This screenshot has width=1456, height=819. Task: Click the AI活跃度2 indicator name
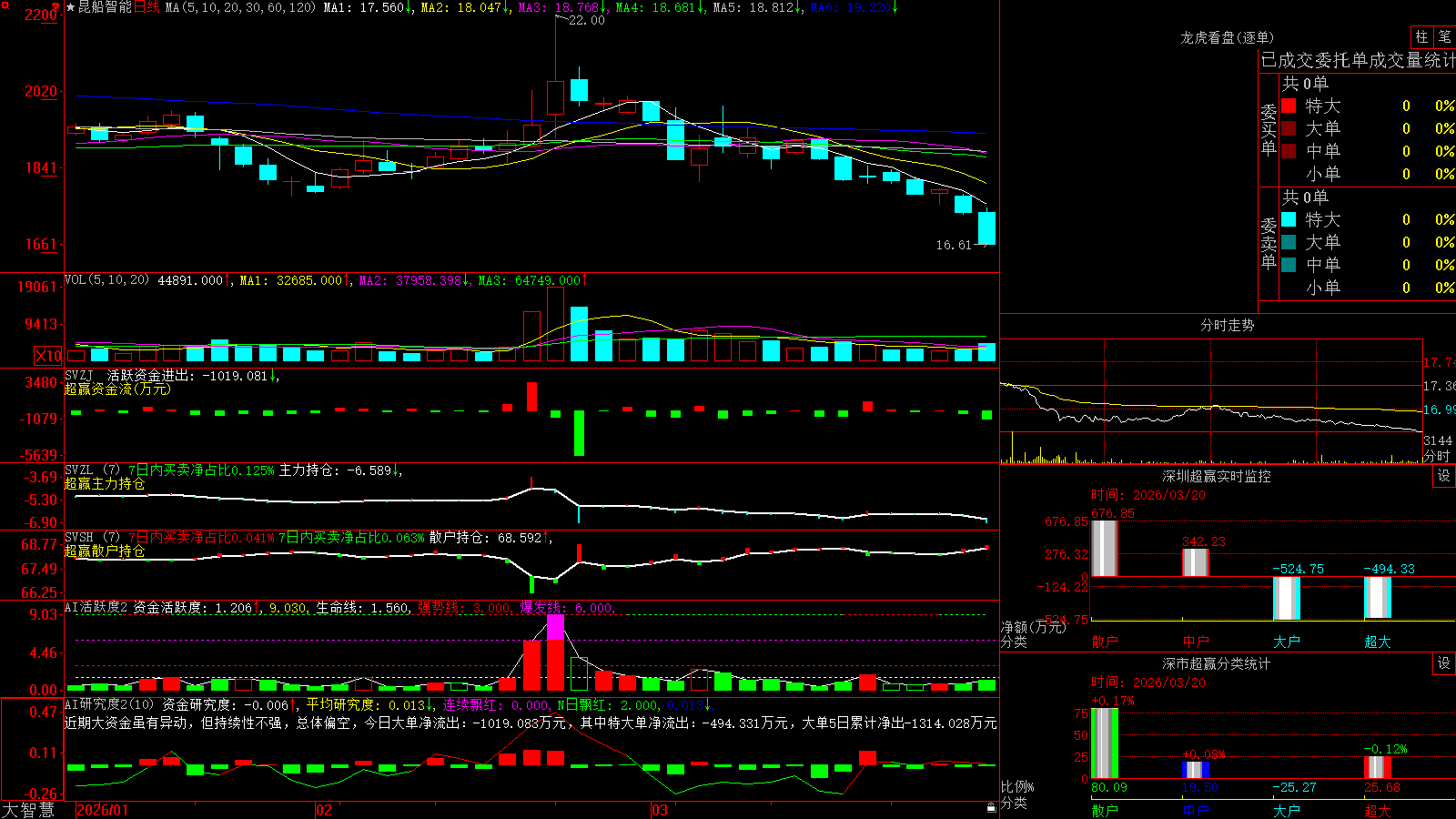(96, 607)
